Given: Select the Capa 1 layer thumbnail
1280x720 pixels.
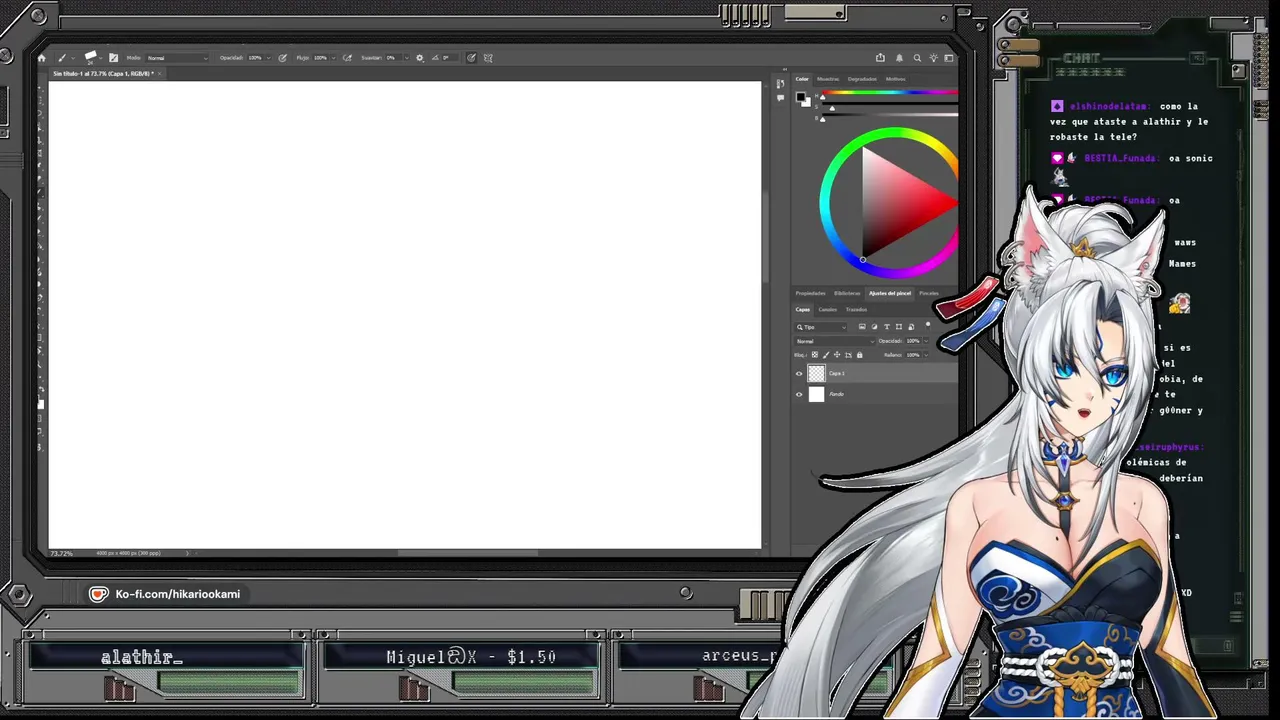Looking at the screenshot, I should pyautogui.click(x=816, y=373).
